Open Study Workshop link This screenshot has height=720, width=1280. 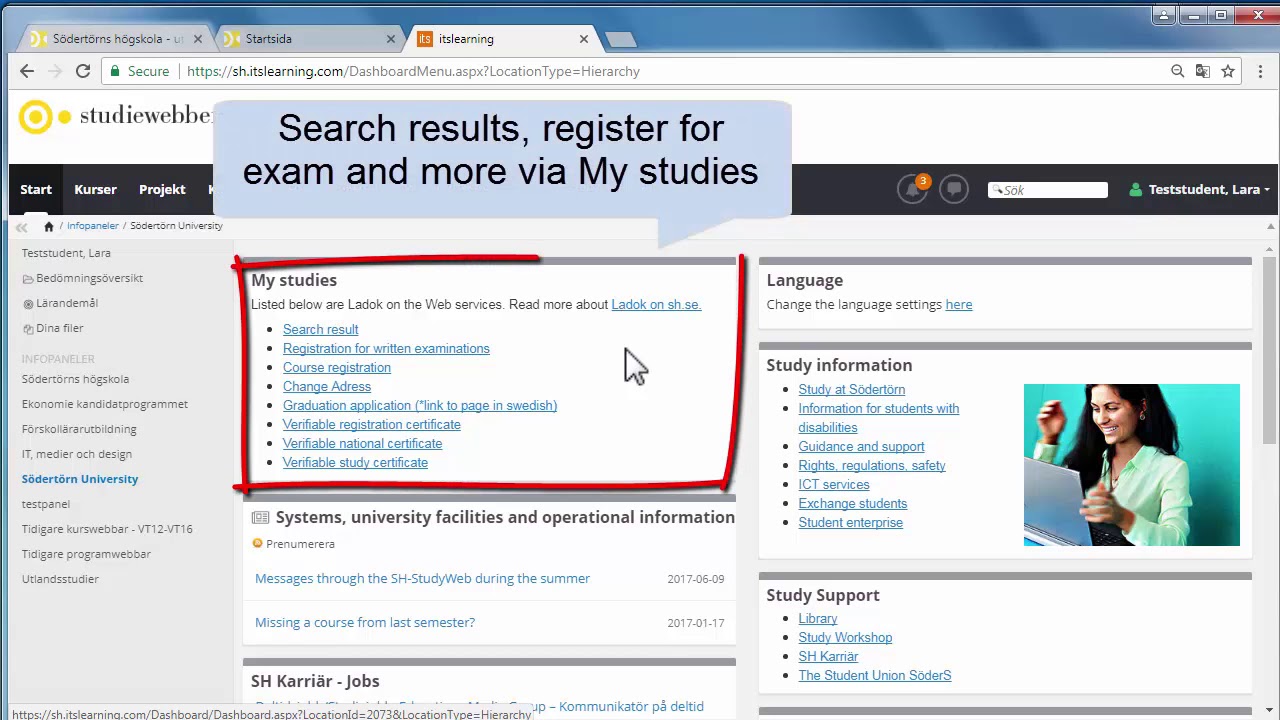845,637
